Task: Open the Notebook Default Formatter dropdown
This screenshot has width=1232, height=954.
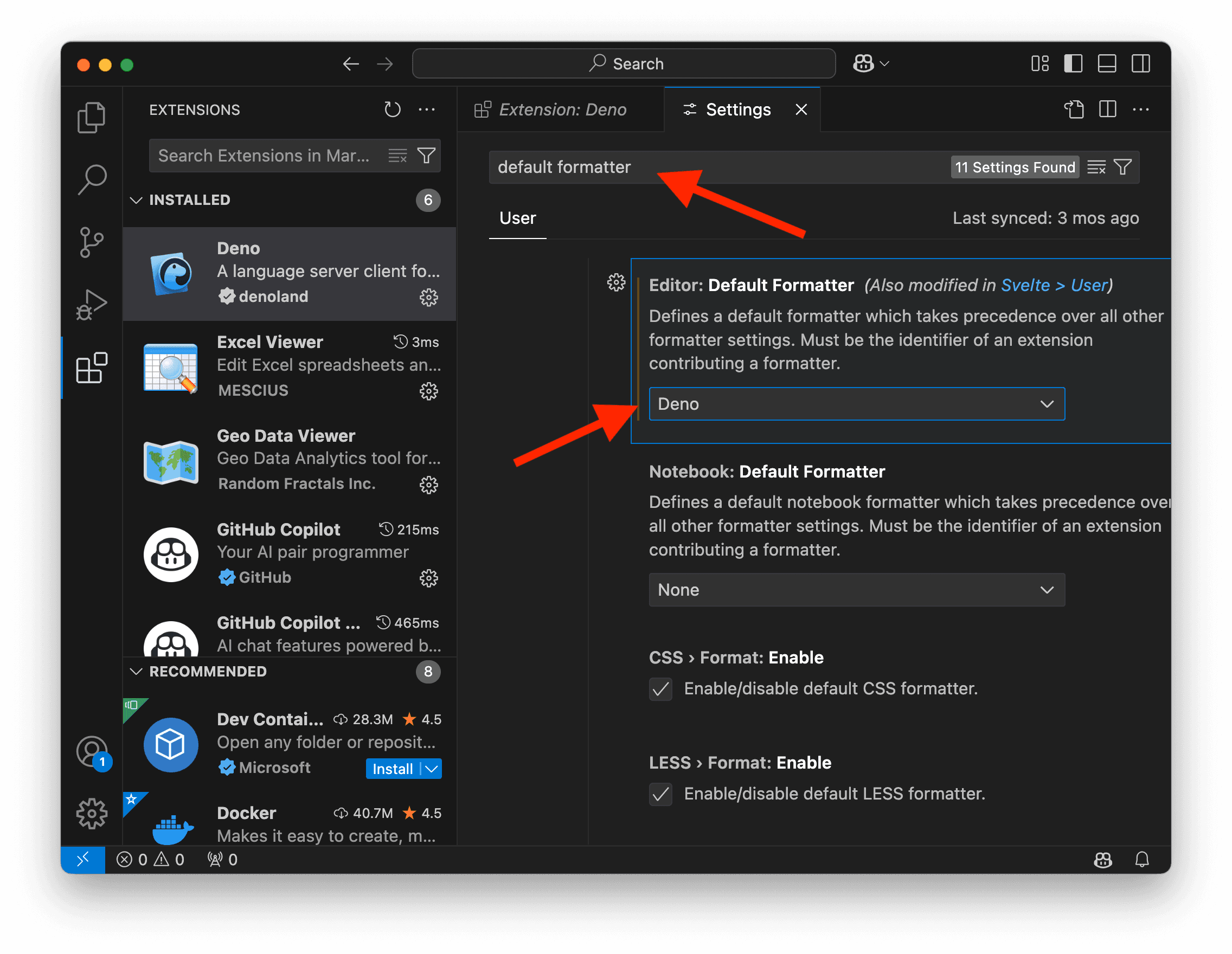Action: 856,590
